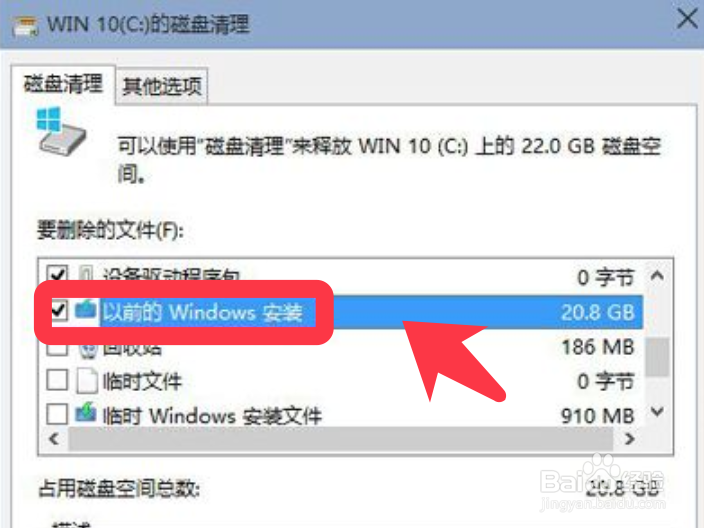704x528 pixels.
Task: Click the file list scroll down arrow
Action: click(x=657, y=411)
